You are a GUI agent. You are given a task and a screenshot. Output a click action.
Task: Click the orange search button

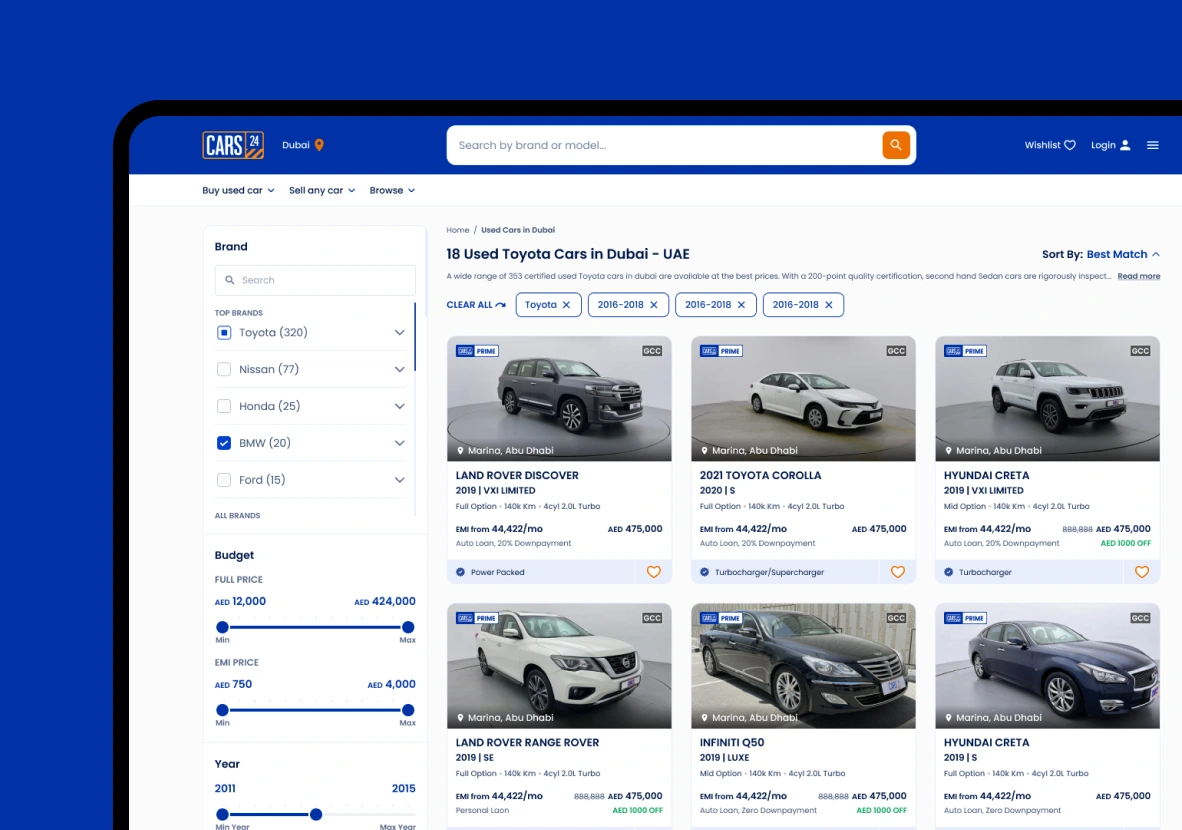(x=896, y=145)
